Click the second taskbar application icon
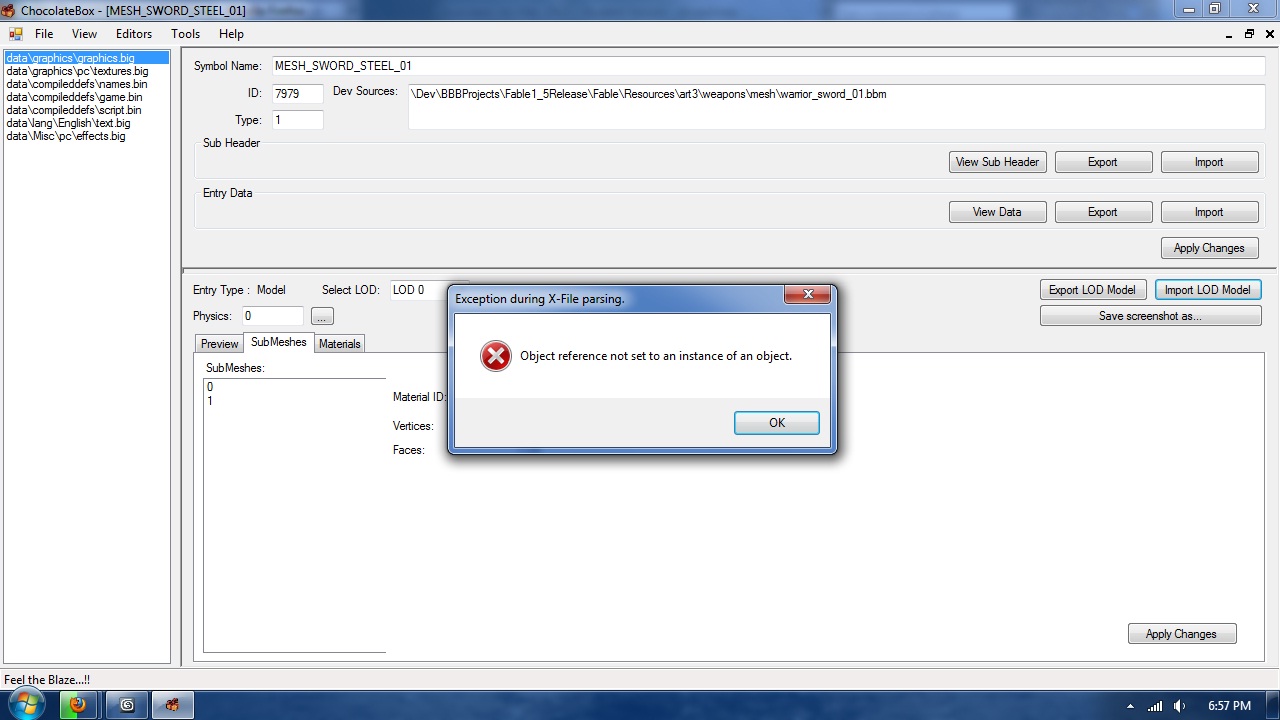Viewport: 1280px width, 720px height. tap(126, 704)
